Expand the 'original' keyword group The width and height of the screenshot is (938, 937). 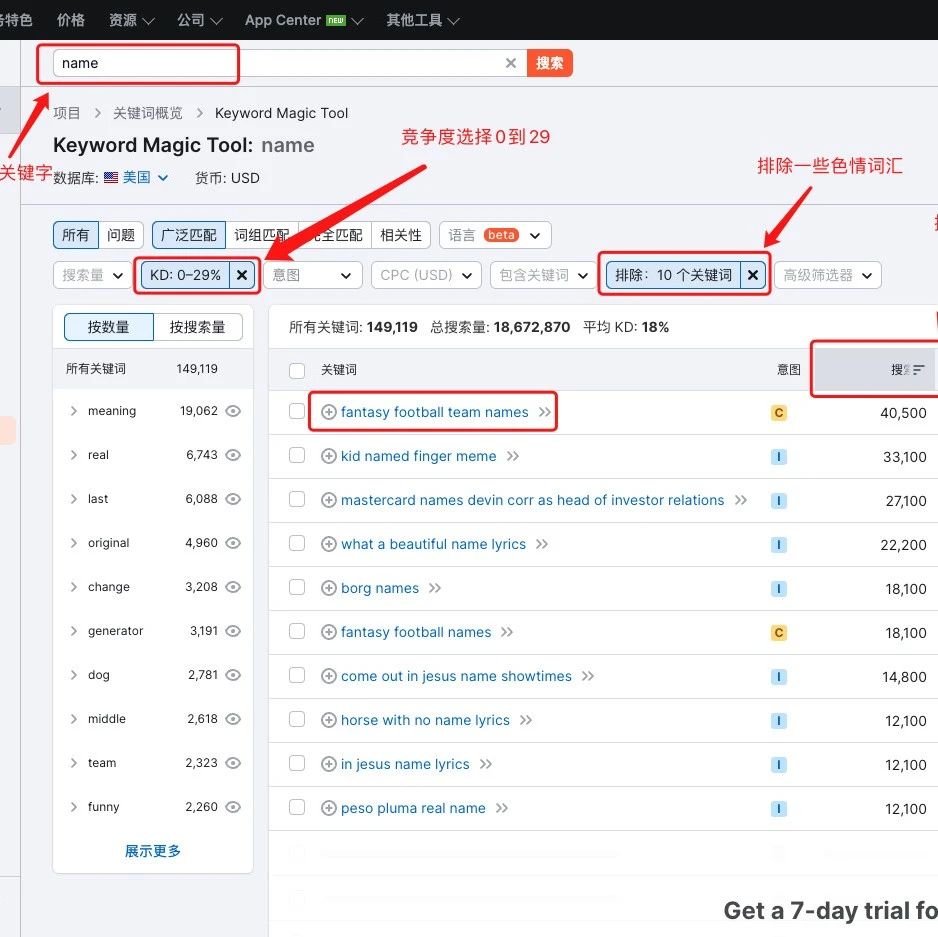point(74,543)
